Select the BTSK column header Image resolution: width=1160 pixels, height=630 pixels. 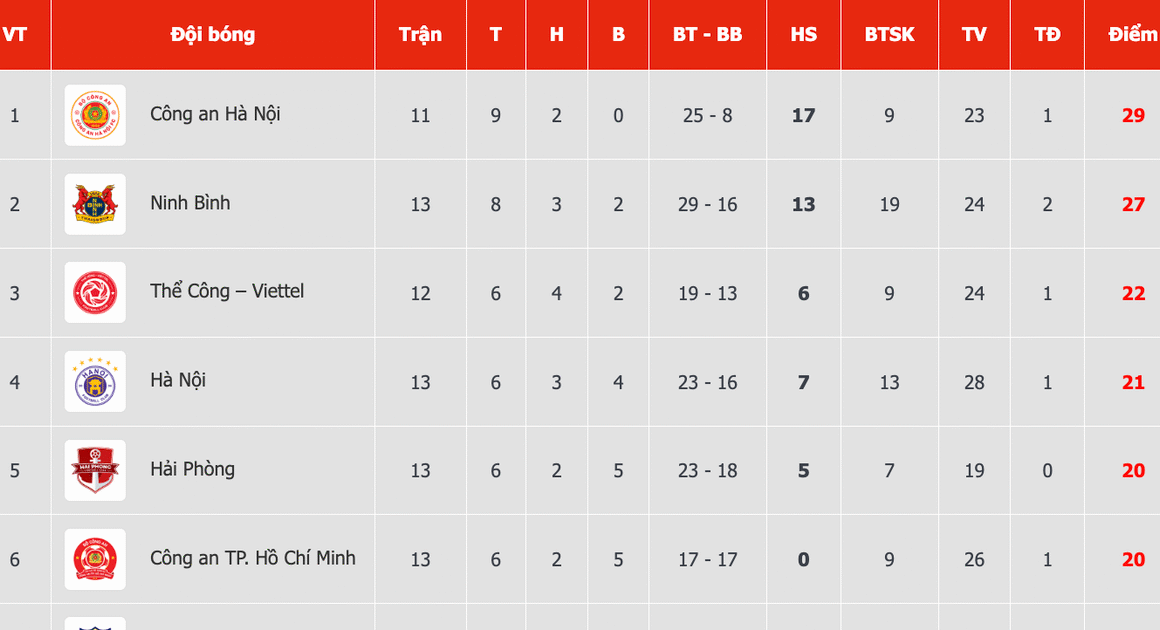pyautogui.click(x=889, y=35)
